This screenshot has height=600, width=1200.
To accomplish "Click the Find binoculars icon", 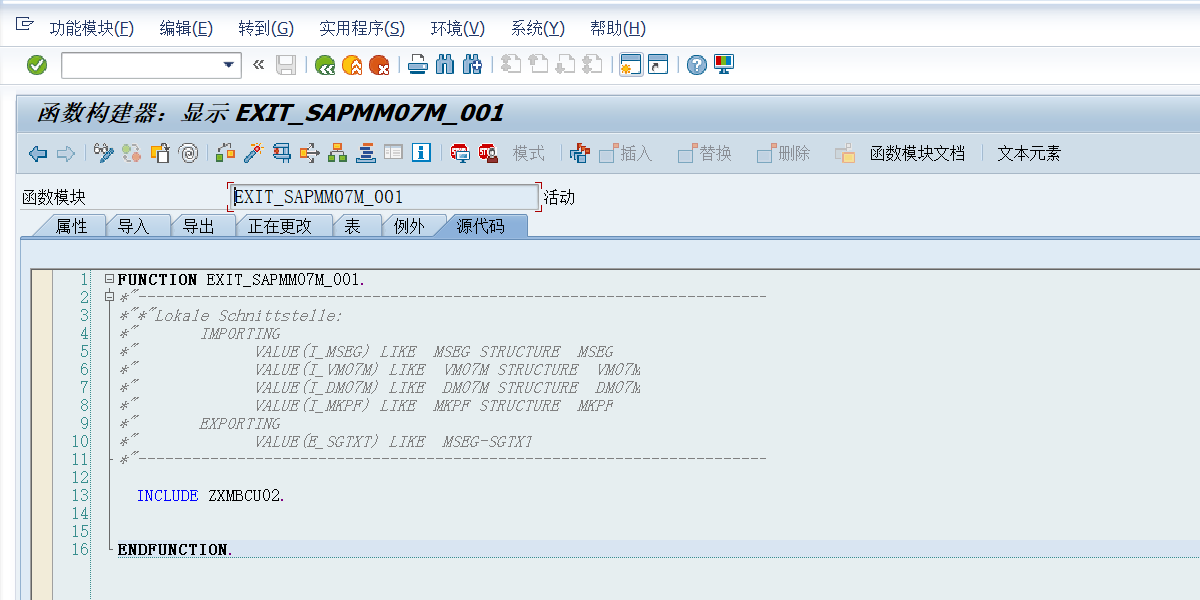I will point(445,65).
